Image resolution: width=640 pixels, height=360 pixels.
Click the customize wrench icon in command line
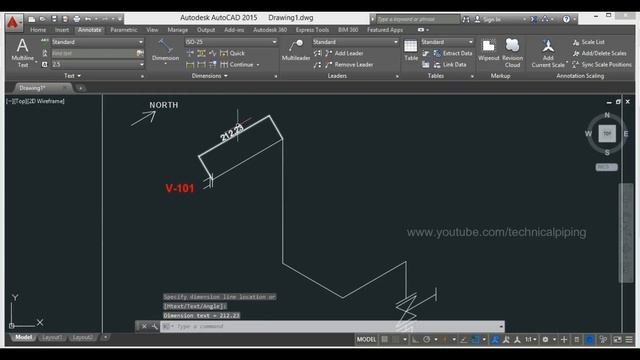[x=154, y=326]
